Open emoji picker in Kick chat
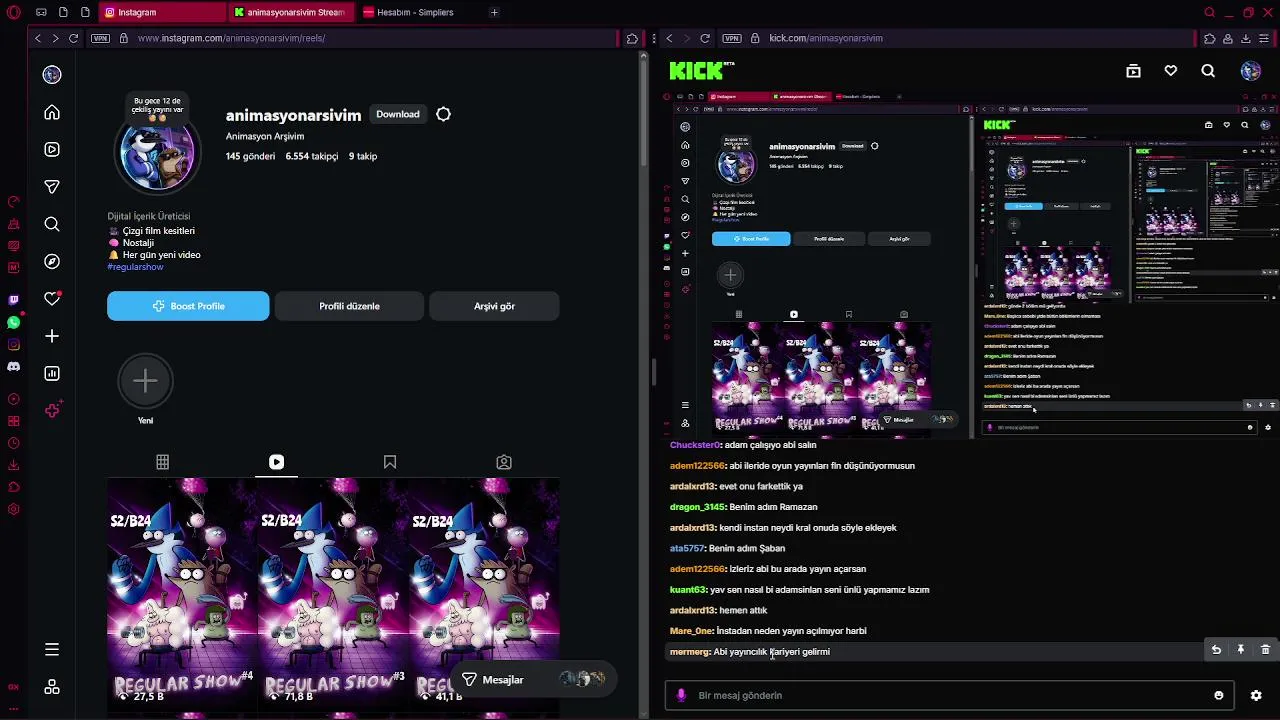This screenshot has height=720, width=1280. click(1218, 695)
